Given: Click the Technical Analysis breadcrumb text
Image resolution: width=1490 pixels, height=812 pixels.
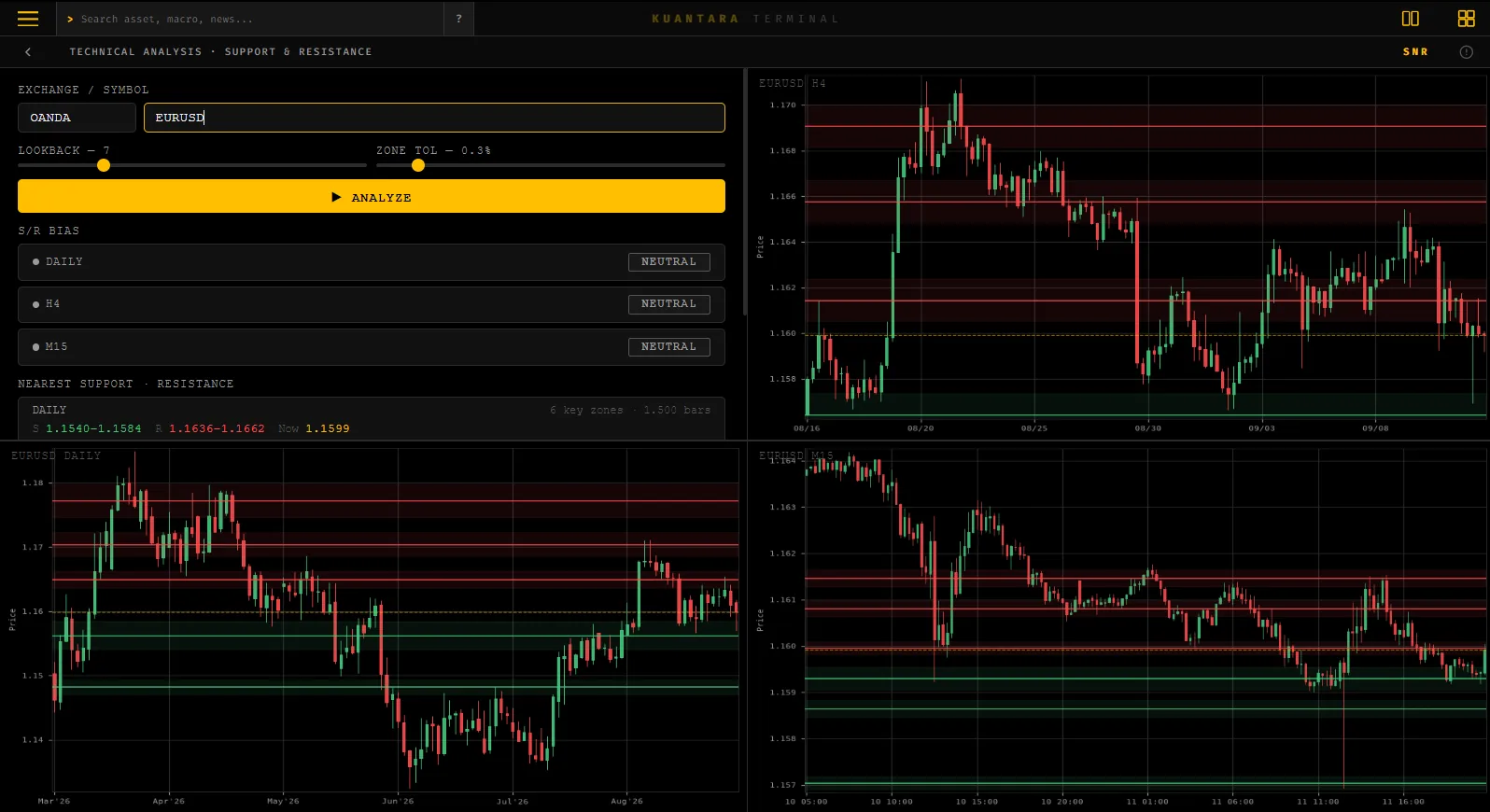Looking at the screenshot, I should coord(135,52).
